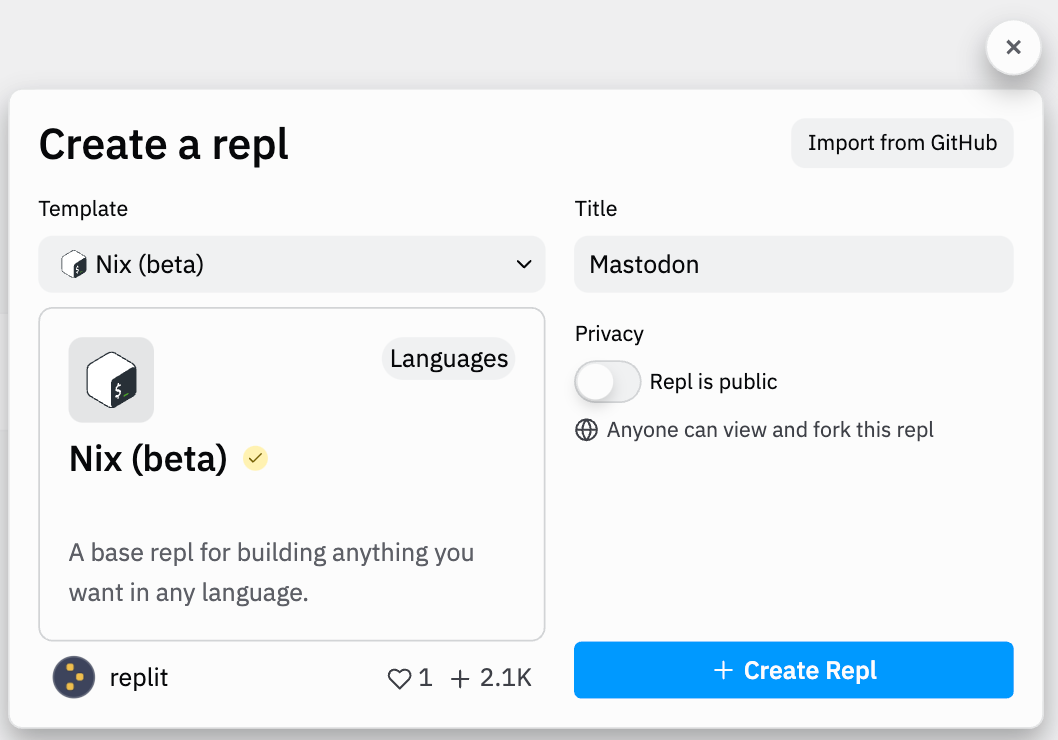The image size is (1058, 740).
Task: Click the heart like icon
Action: click(x=399, y=679)
